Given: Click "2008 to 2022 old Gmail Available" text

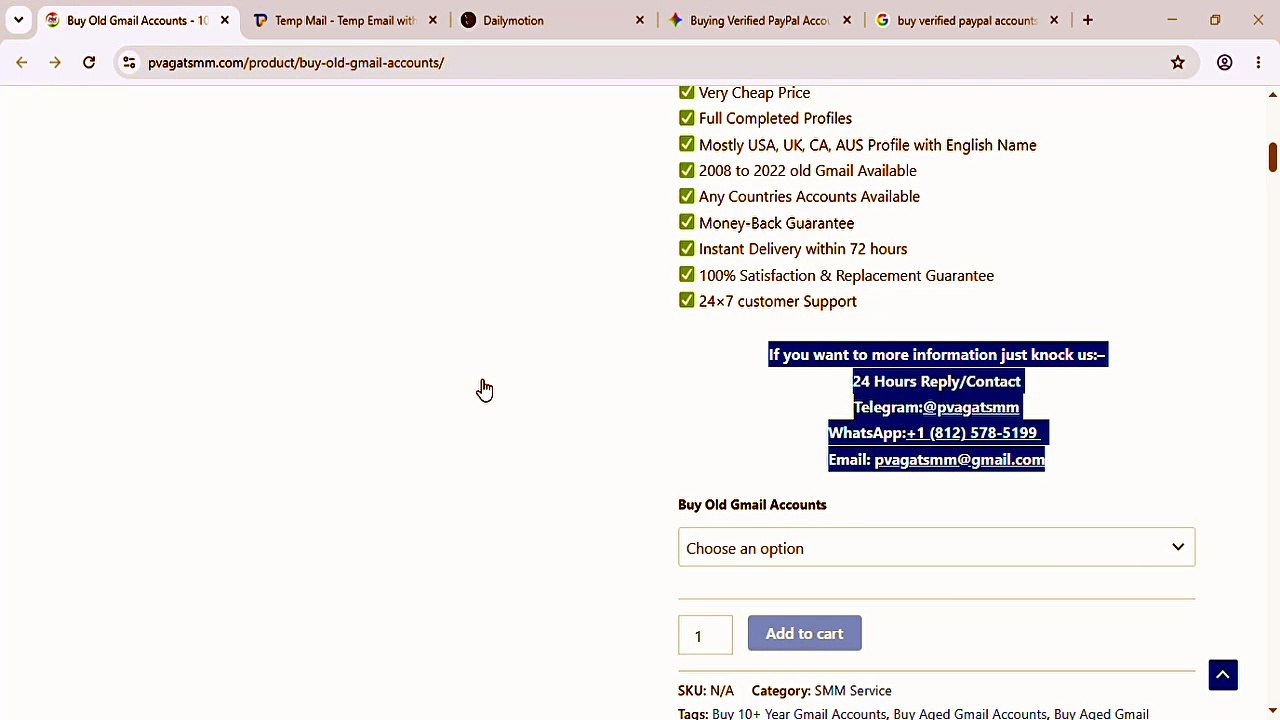Looking at the screenshot, I should (x=807, y=171).
